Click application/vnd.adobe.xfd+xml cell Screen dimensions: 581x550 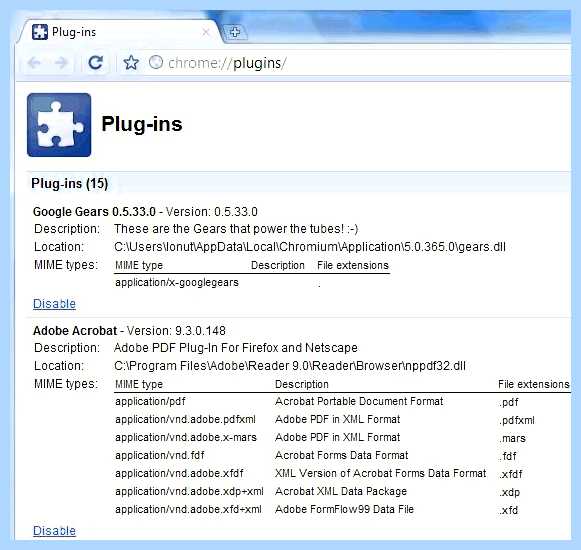[188, 509]
